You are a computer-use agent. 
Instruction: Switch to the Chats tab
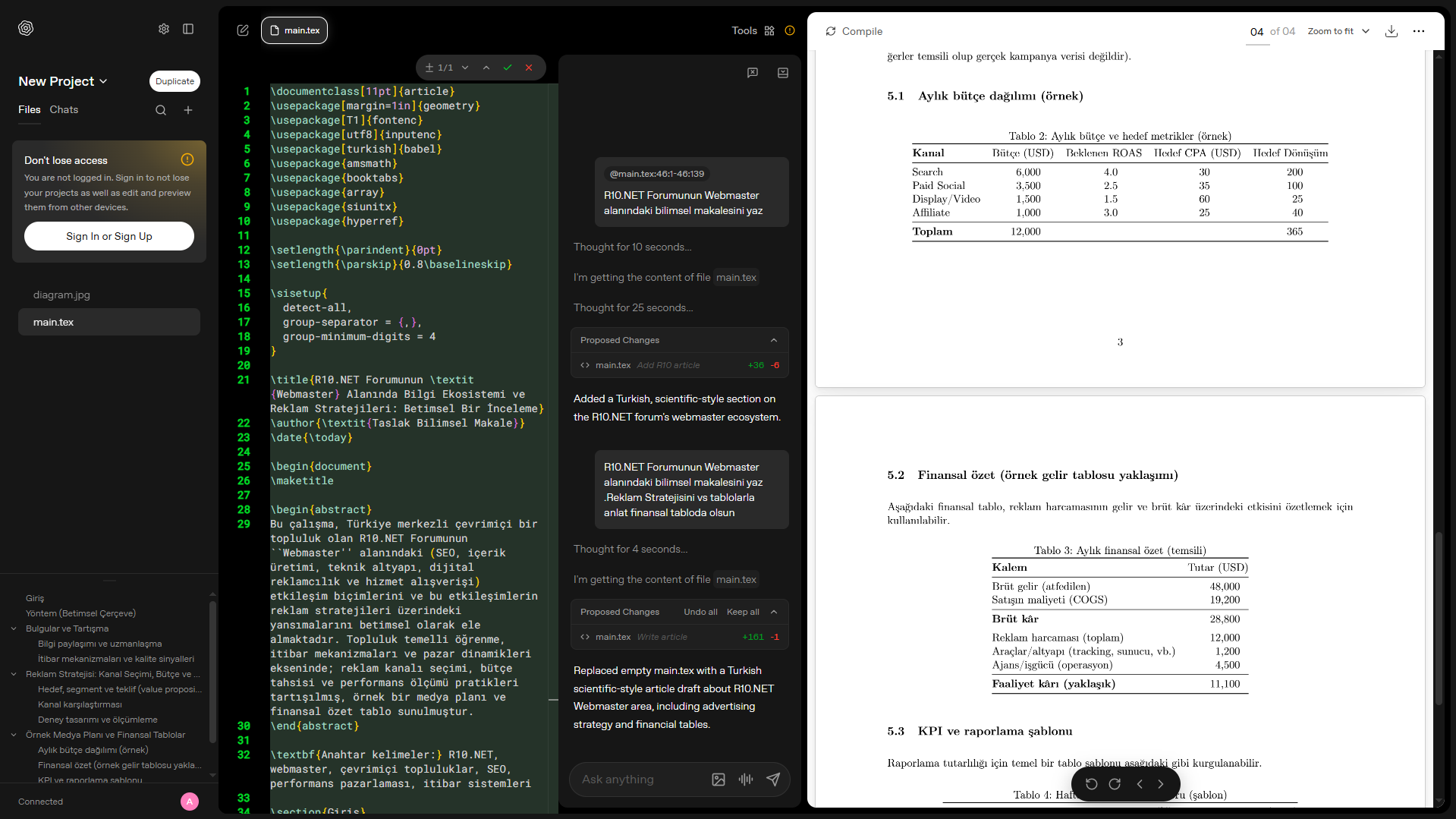tap(64, 110)
